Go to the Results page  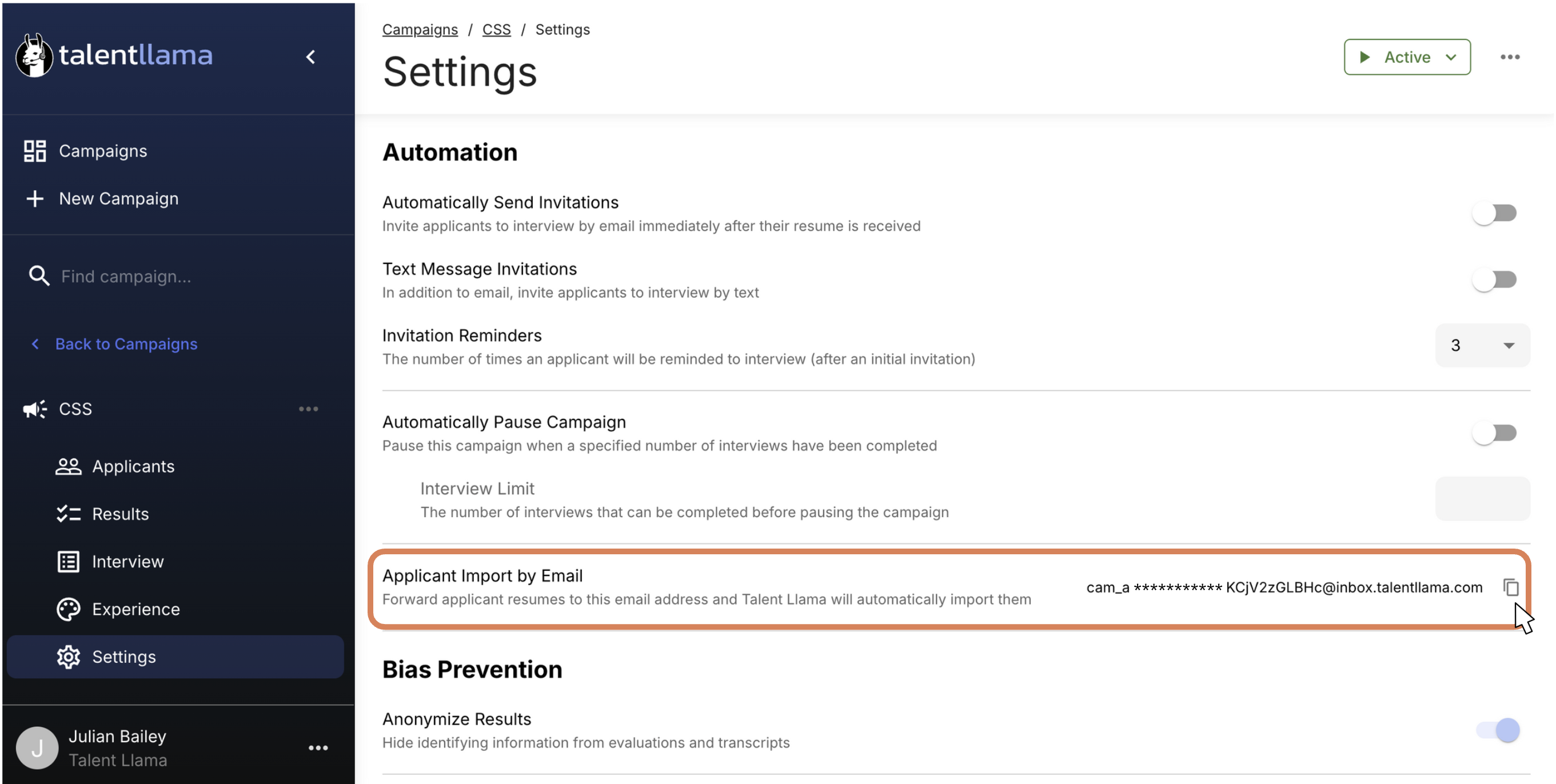pos(120,514)
